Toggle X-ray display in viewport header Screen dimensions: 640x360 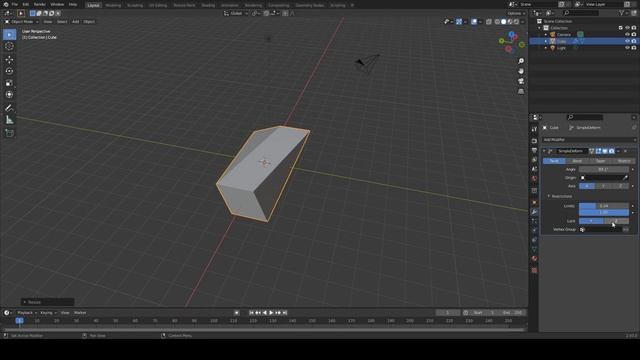click(x=489, y=22)
